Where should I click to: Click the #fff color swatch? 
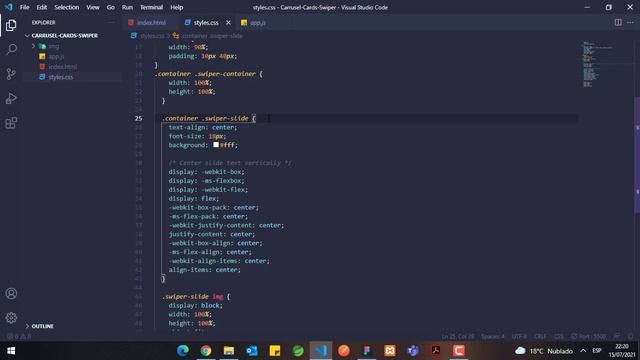[216, 144]
